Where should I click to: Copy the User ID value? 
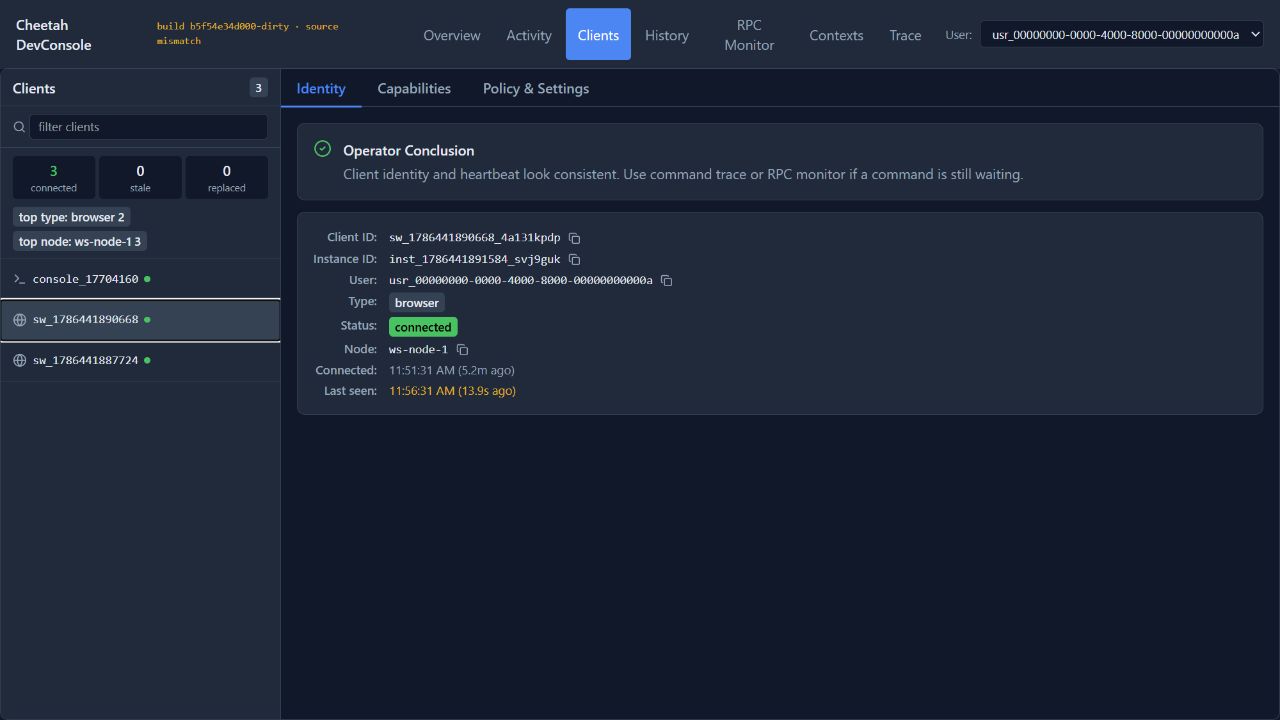[x=666, y=281]
